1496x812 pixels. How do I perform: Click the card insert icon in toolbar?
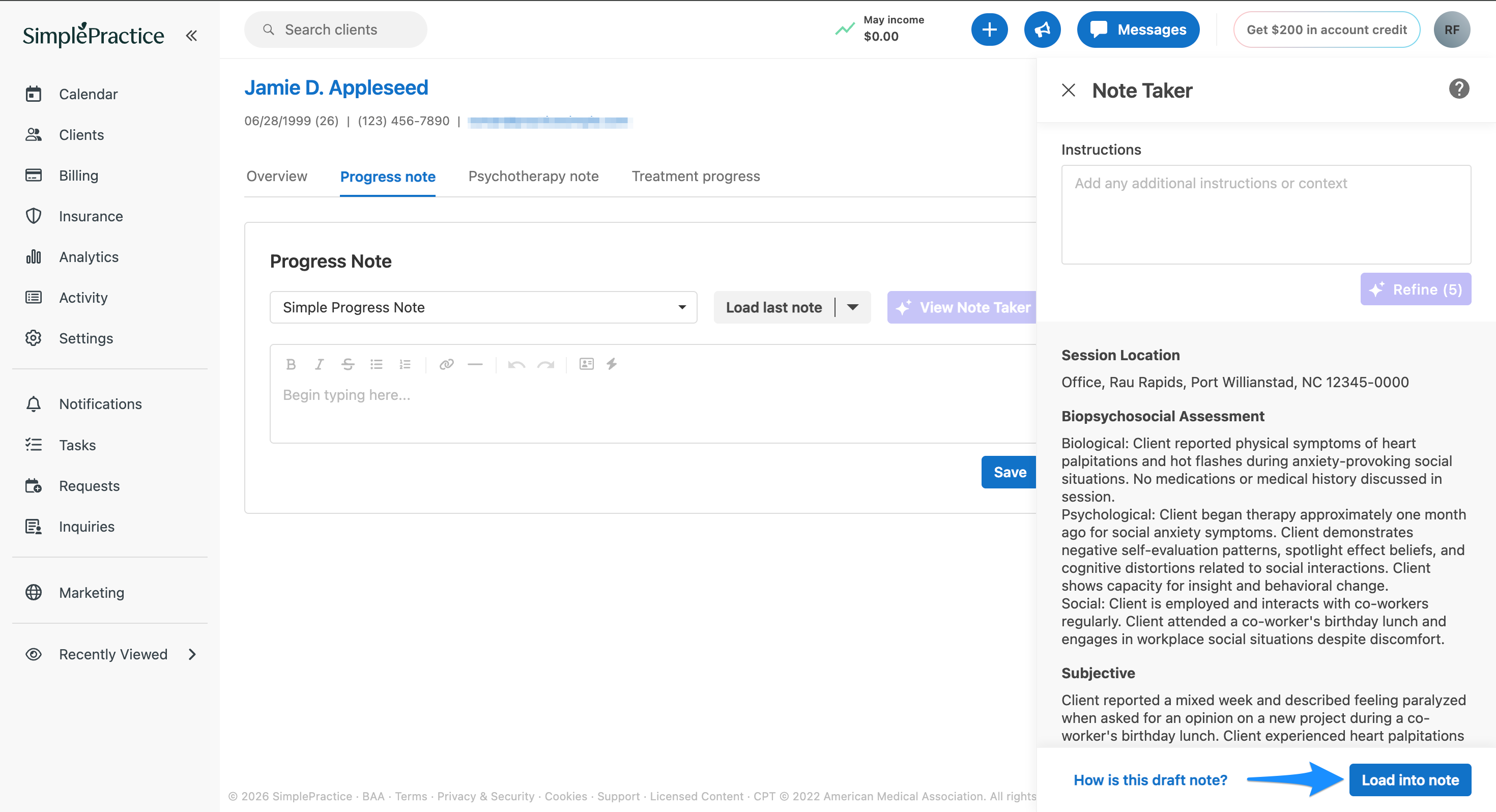(x=586, y=364)
